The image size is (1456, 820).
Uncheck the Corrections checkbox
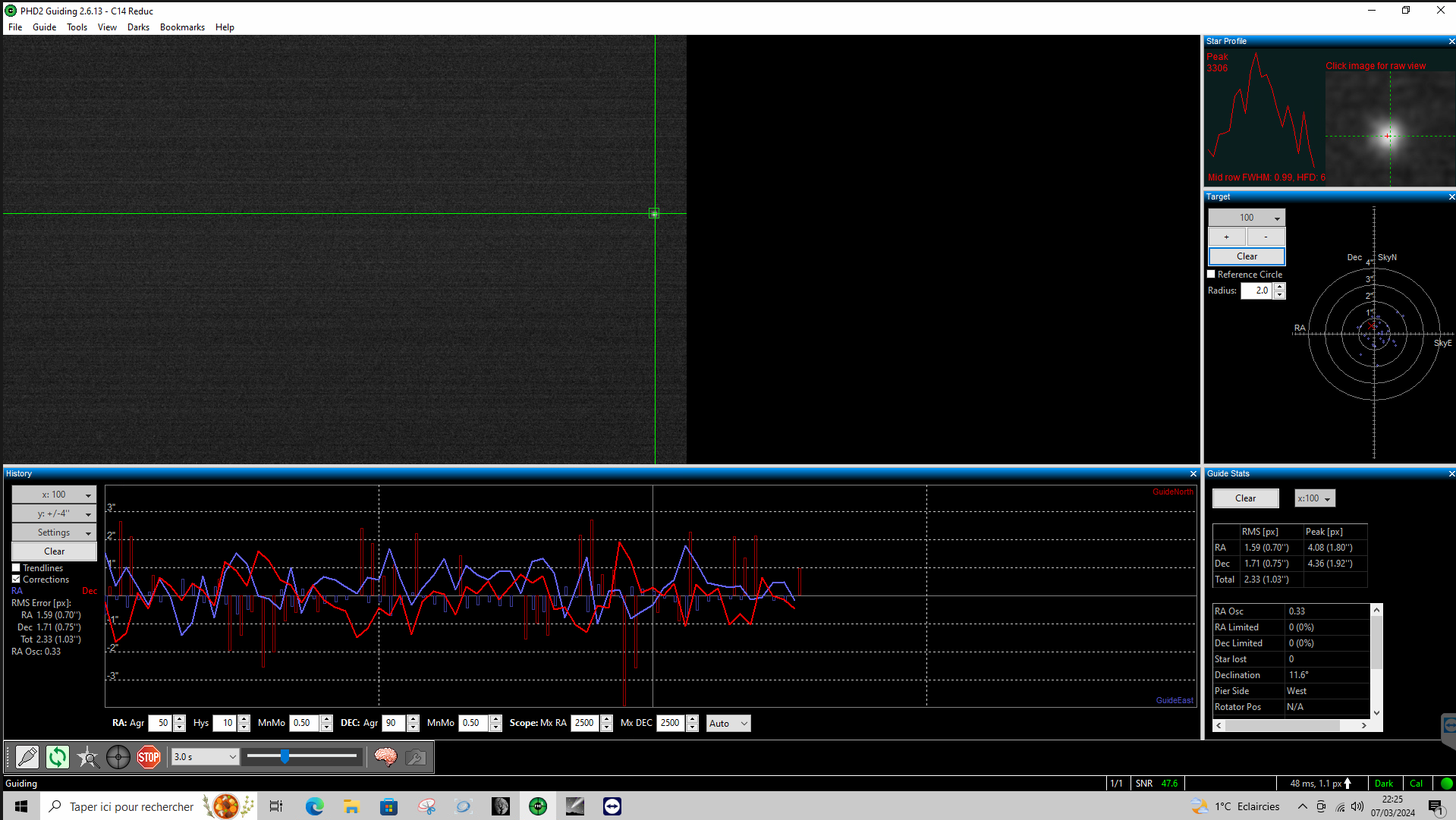point(16,579)
